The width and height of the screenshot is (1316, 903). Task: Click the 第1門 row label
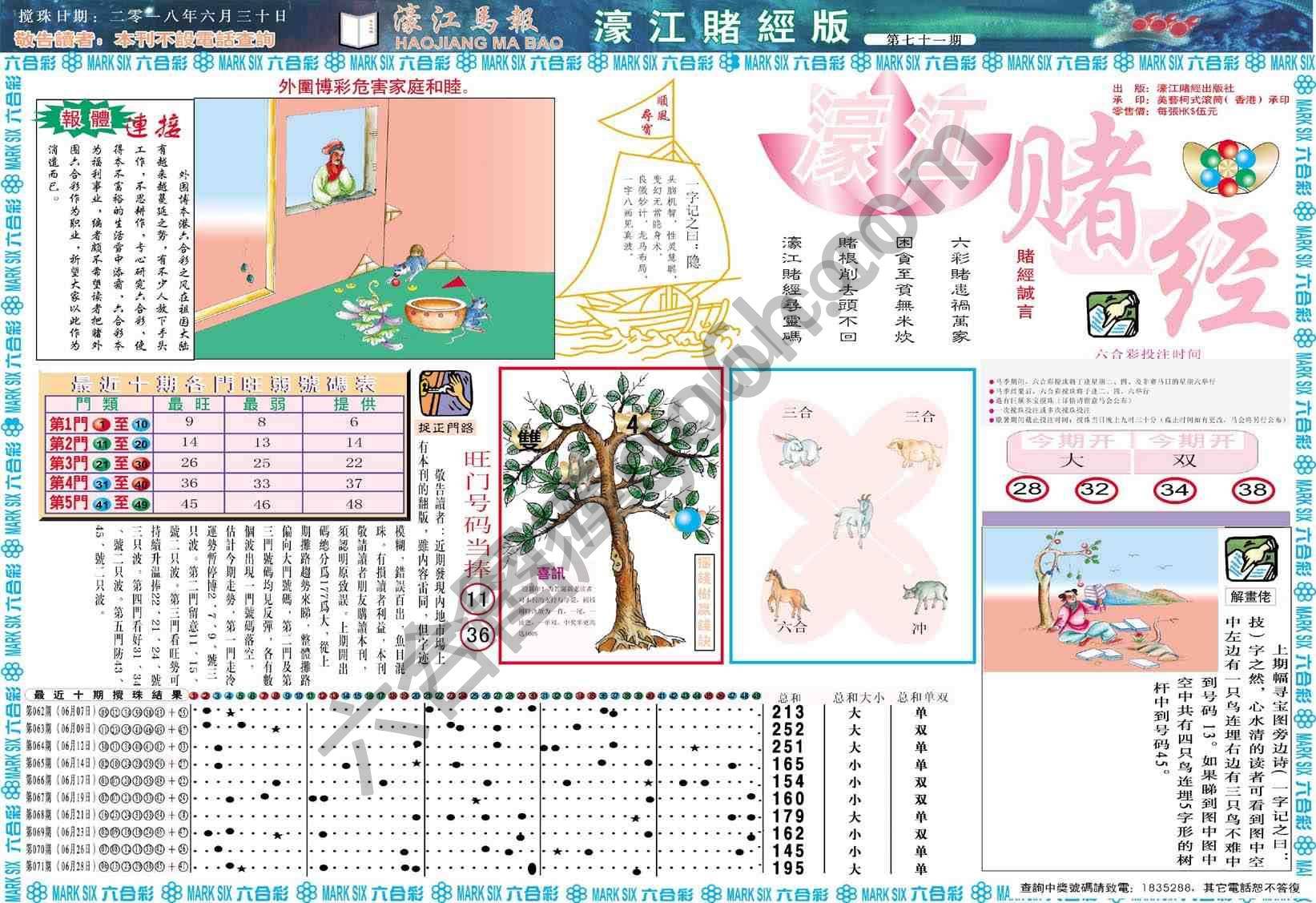69,424
